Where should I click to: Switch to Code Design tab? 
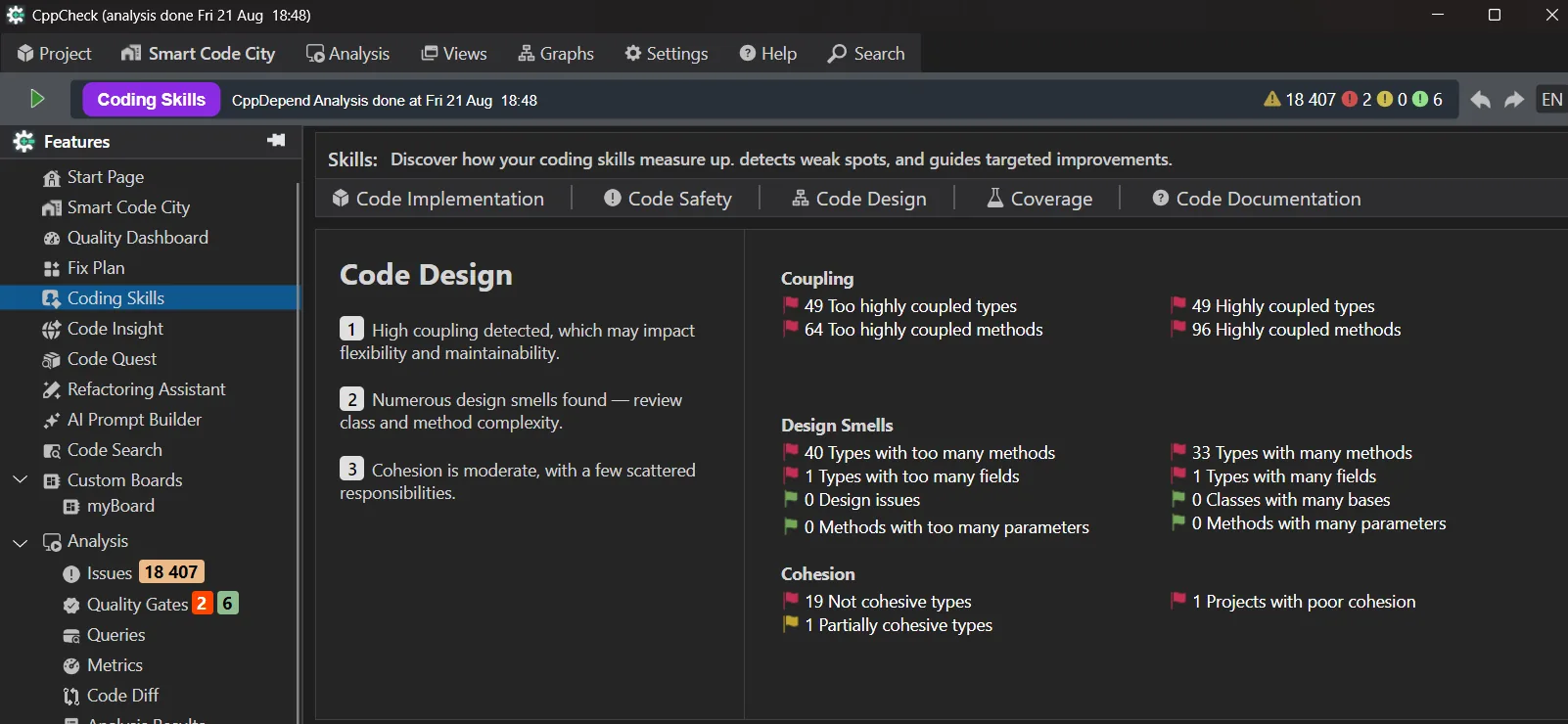[x=859, y=199]
